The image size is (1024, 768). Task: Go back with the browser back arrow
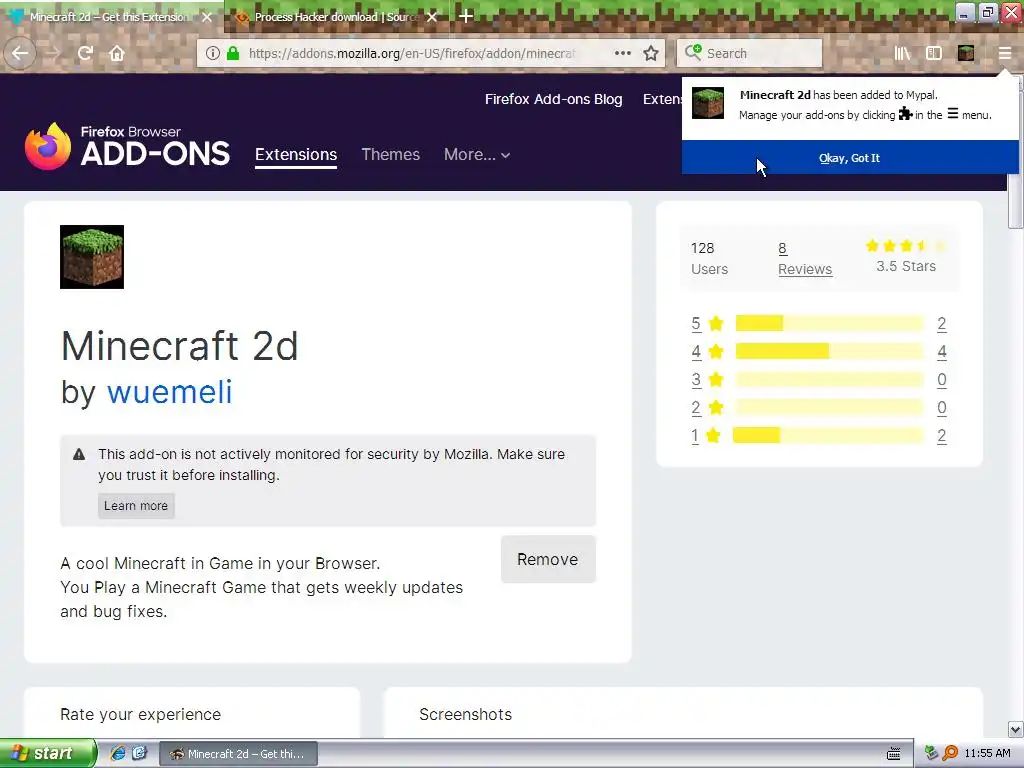tap(20, 53)
